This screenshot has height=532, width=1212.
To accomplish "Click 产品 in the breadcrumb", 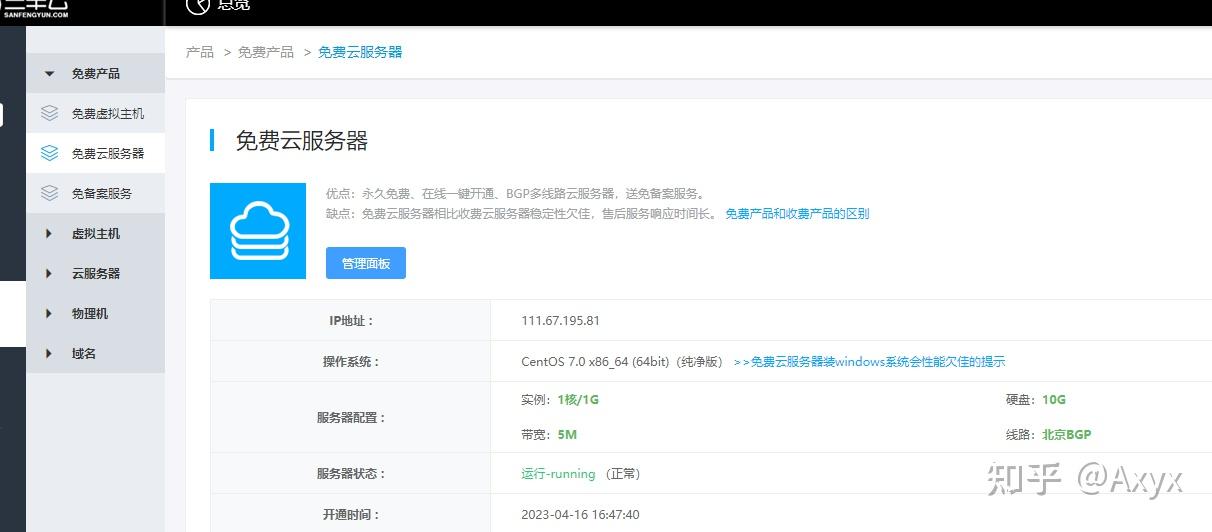I will [x=200, y=52].
